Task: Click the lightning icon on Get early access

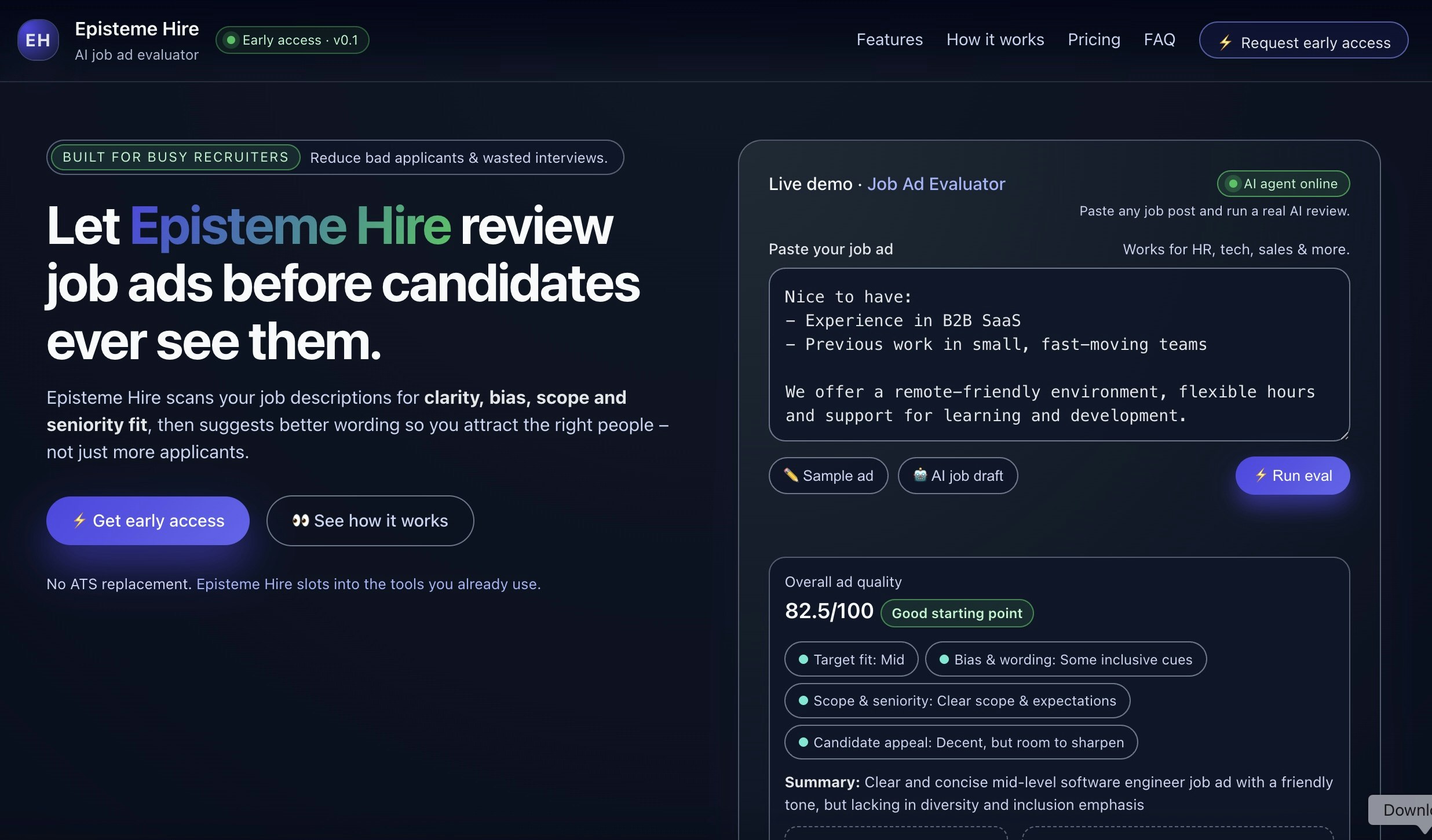Action: point(78,520)
